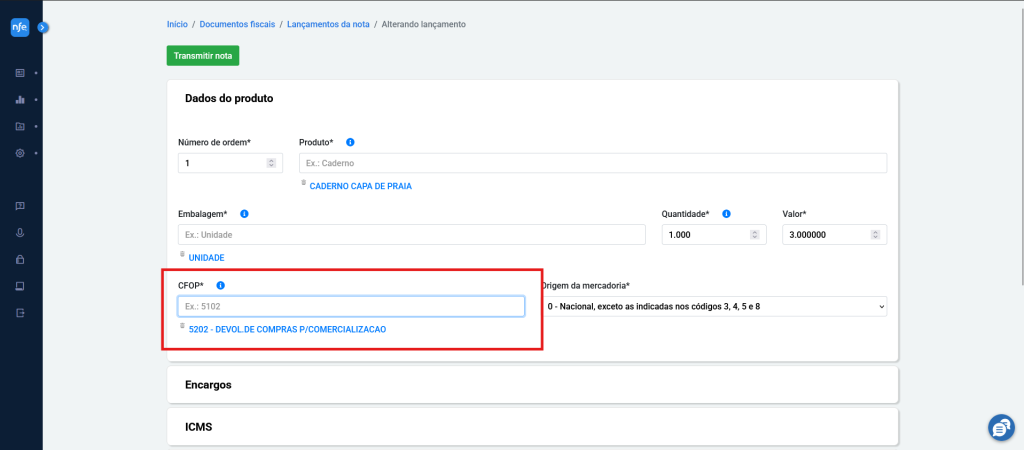Click the logout sidebar icon

(x=20, y=312)
